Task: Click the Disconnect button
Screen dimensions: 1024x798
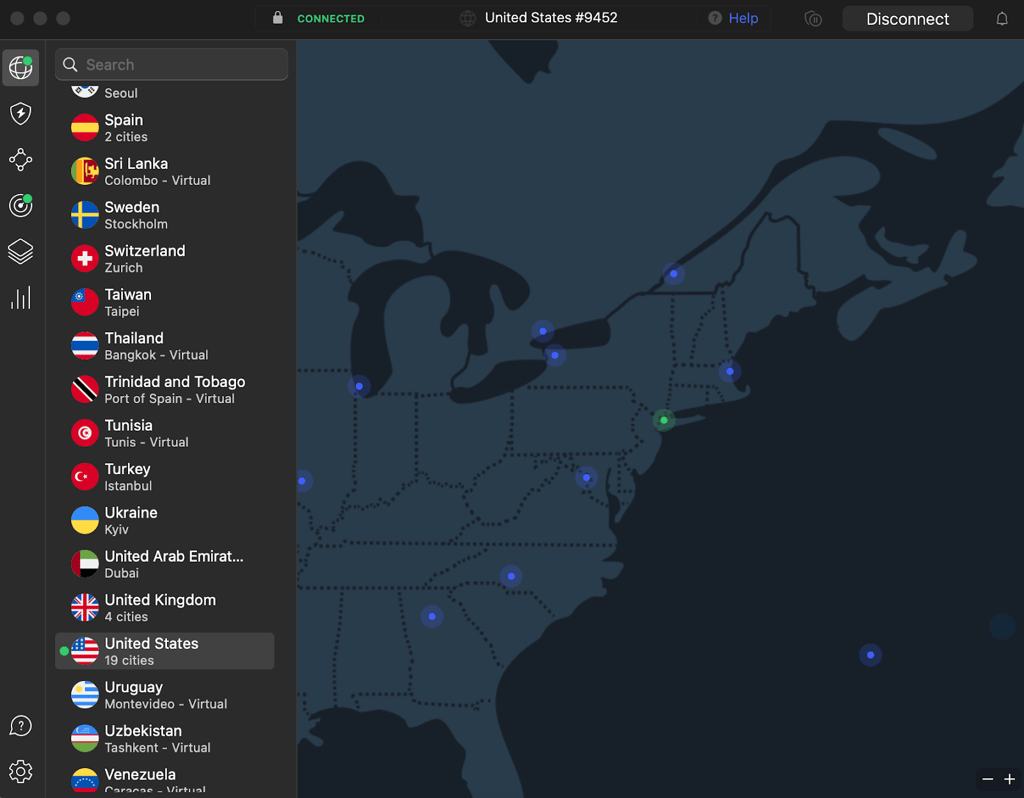Action: [x=907, y=19]
